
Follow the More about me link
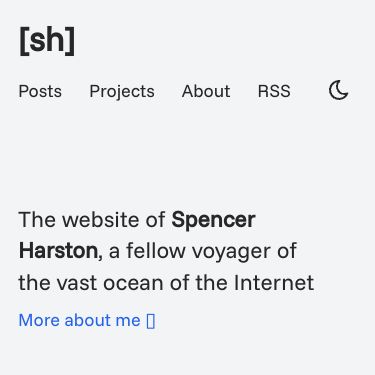click(x=87, y=321)
